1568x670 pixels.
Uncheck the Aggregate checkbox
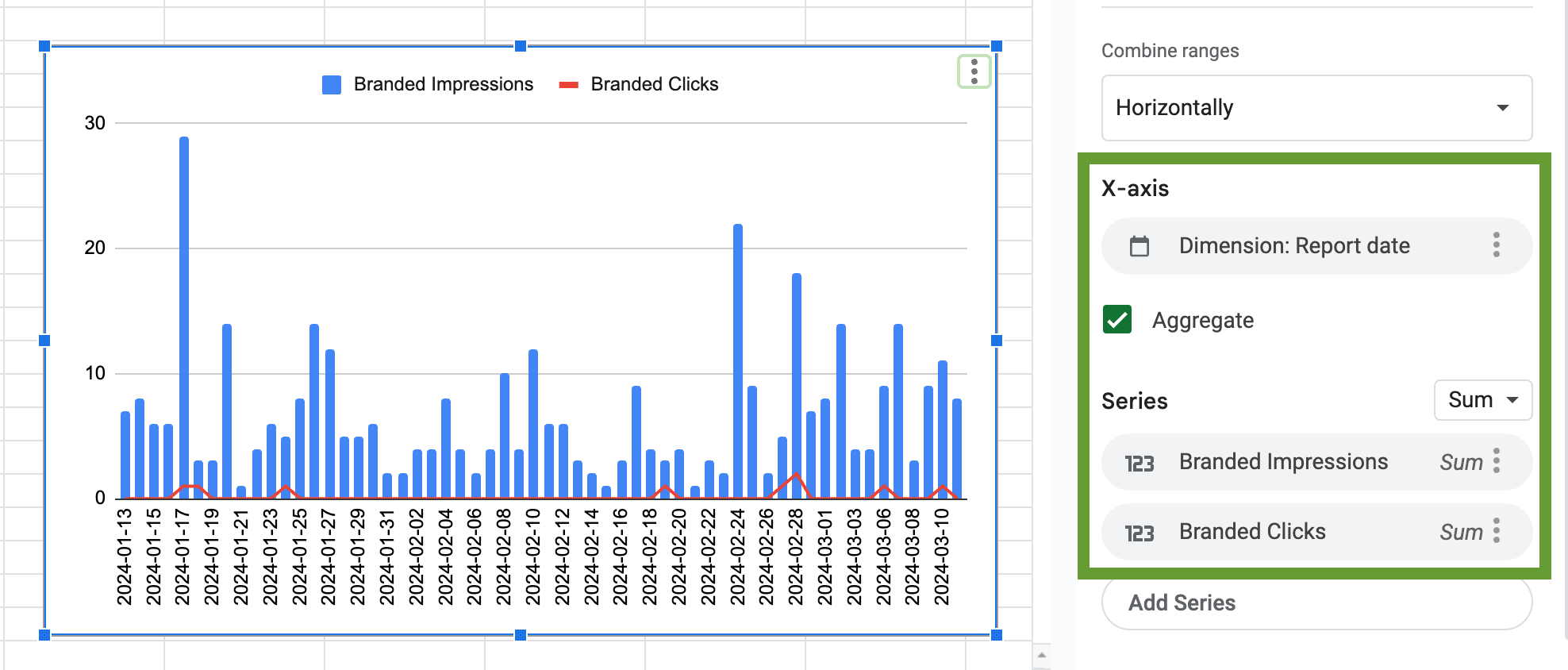tap(1117, 320)
